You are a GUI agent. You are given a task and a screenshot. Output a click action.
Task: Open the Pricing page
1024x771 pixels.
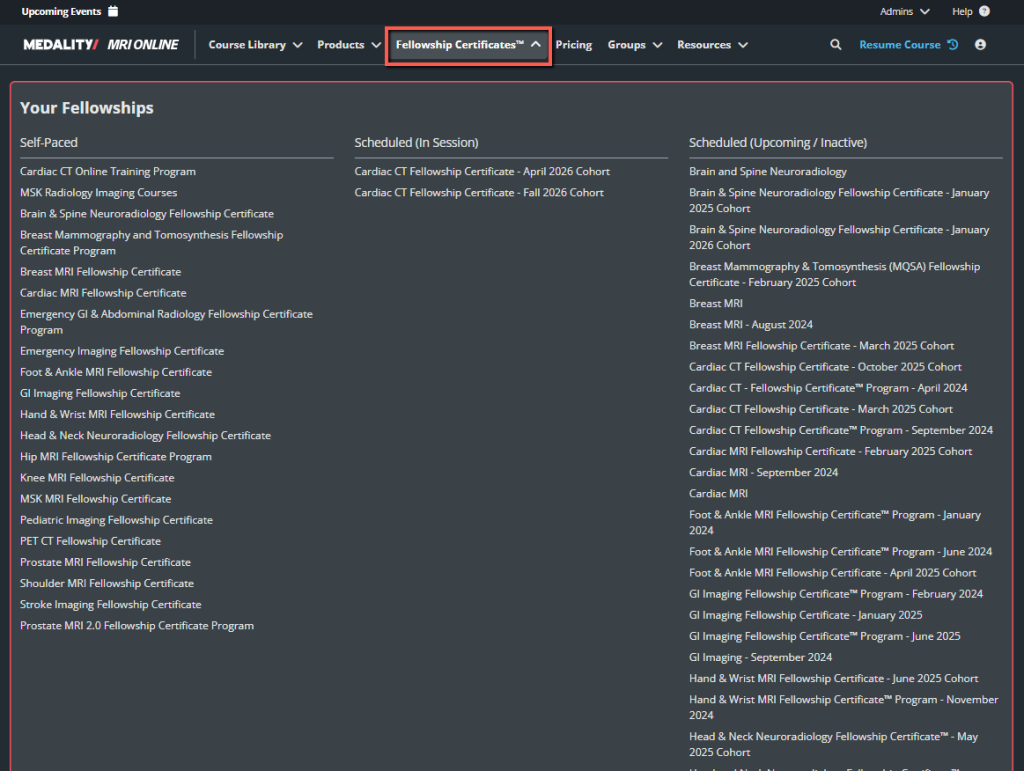point(573,44)
